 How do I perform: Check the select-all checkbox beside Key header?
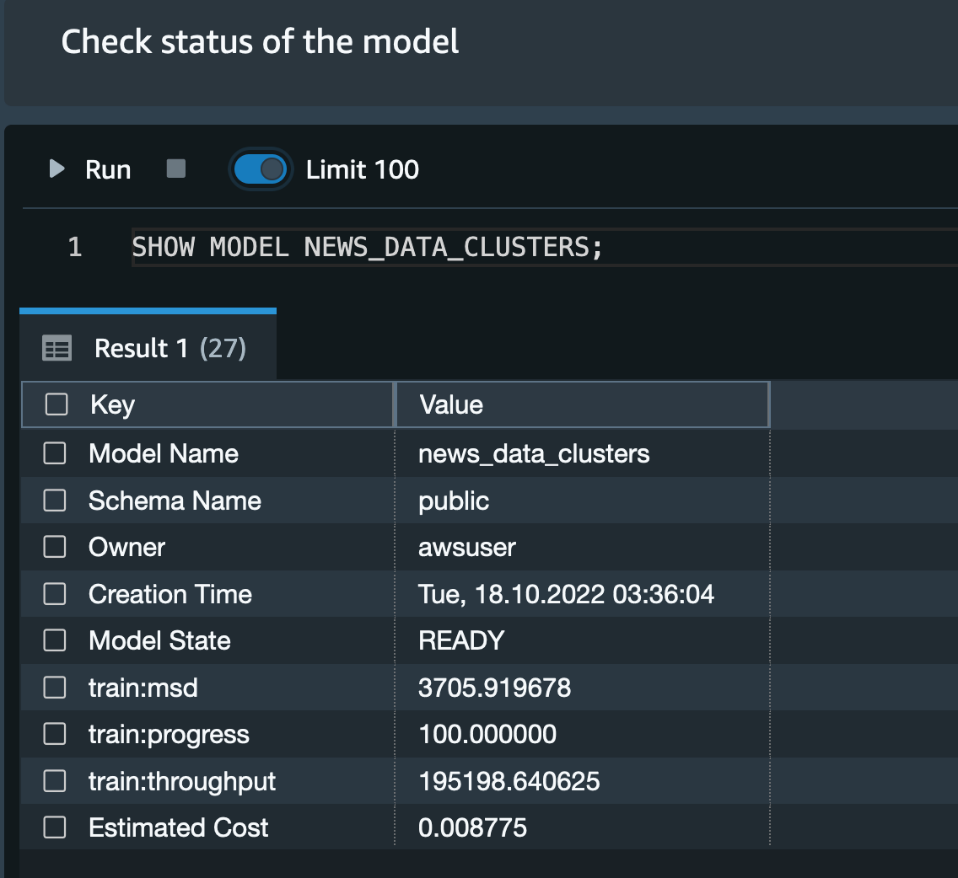click(x=56, y=404)
